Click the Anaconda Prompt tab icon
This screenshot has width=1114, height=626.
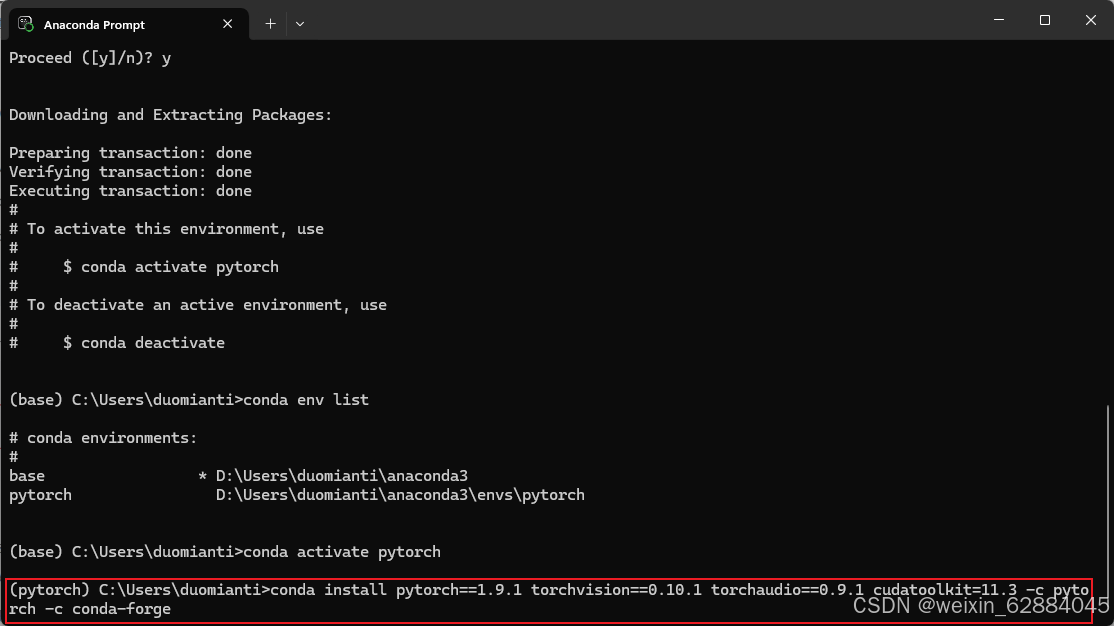click(x=26, y=24)
